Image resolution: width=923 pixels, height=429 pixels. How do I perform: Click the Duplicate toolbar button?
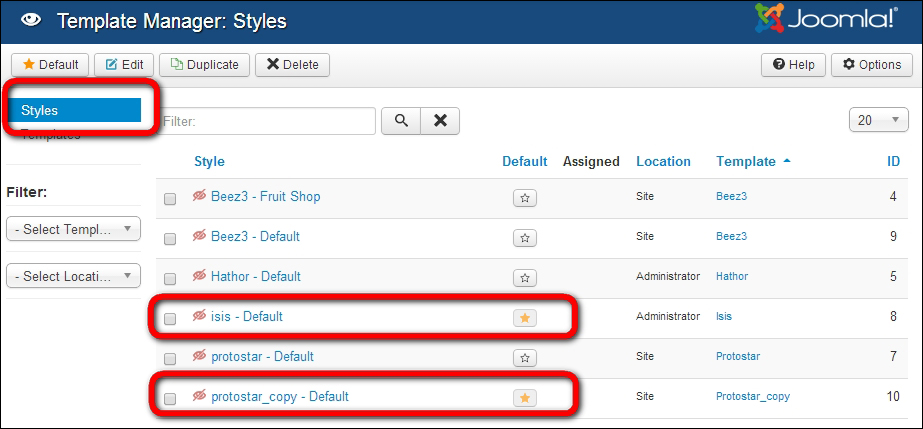point(204,65)
